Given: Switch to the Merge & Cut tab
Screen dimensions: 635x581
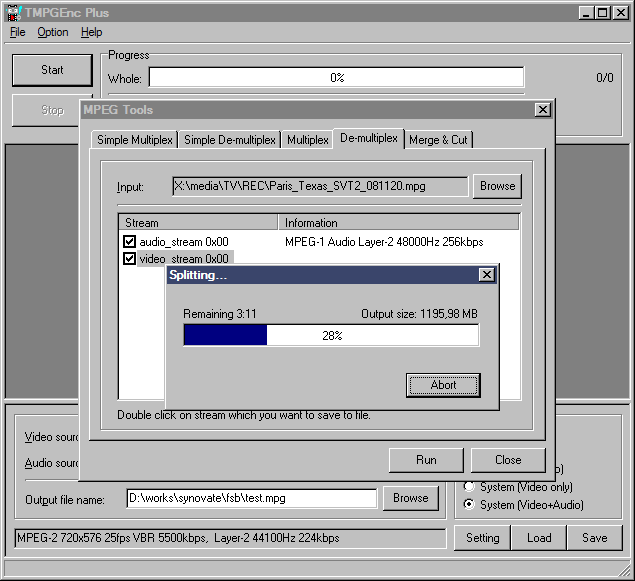Looking at the screenshot, I should click(438, 140).
